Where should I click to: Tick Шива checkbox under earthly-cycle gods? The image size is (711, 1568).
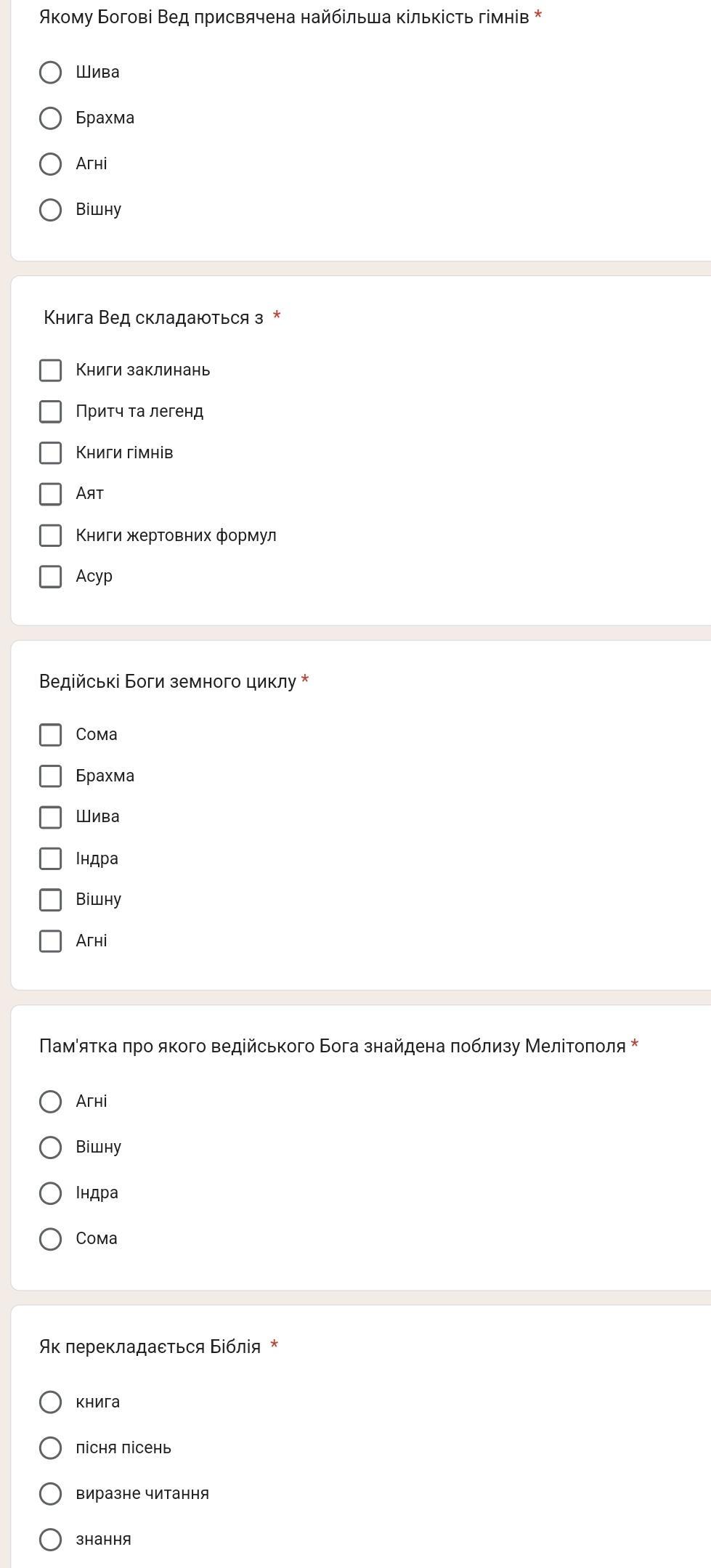coord(50,817)
